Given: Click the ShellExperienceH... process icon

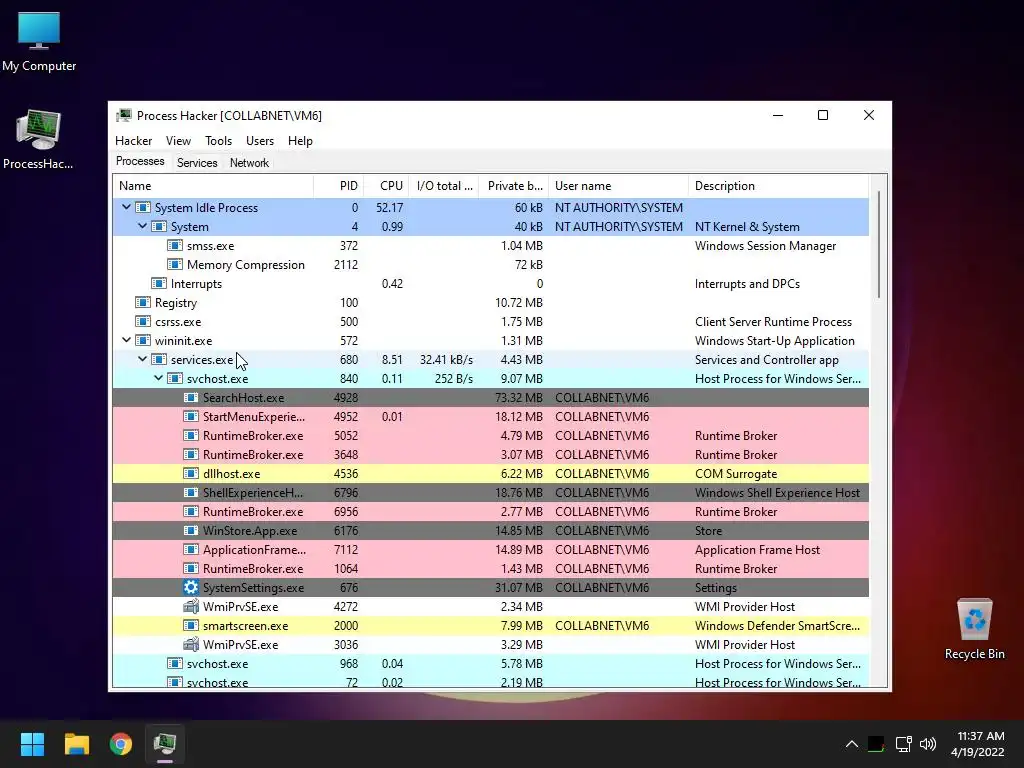Looking at the screenshot, I should (x=191, y=492).
